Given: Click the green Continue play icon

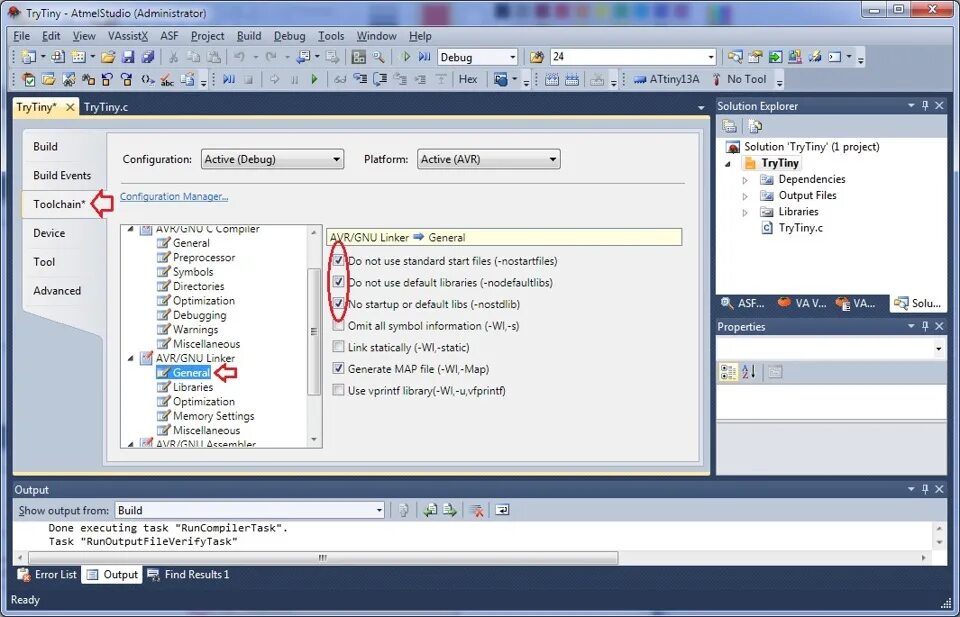Looking at the screenshot, I should click(315, 79).
